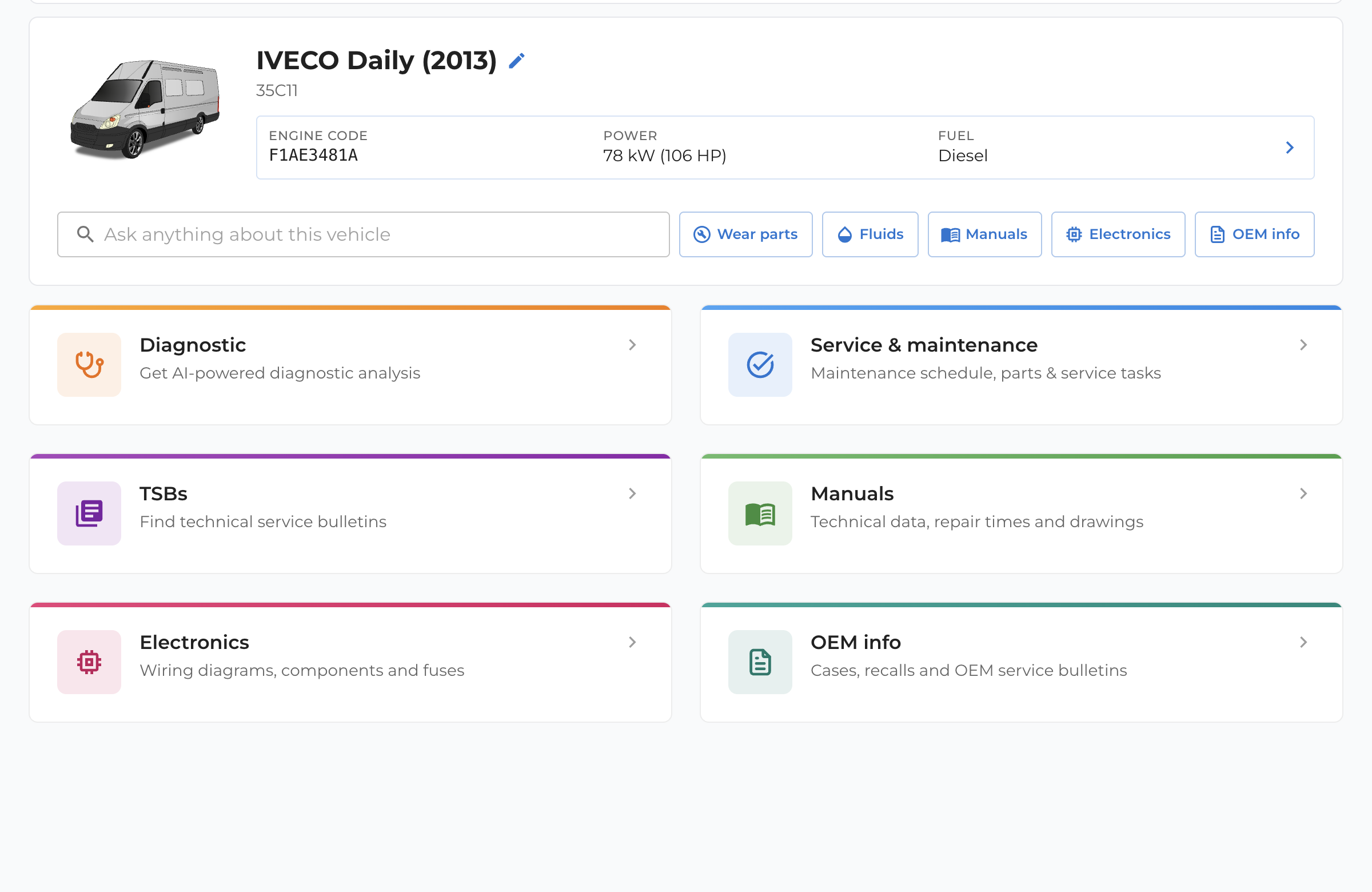
Task: Focus the Ask anything about this vehicle field
Action: pyautogui.click(x=363, y=234)
